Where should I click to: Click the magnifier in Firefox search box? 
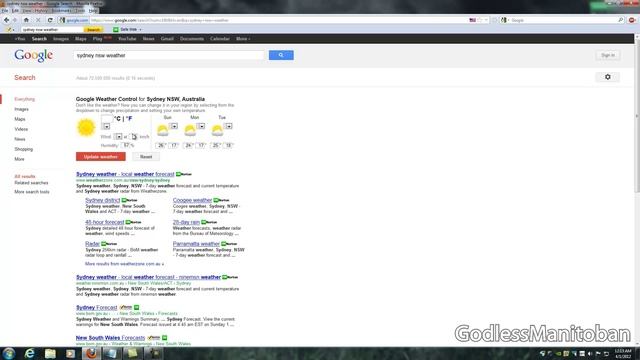click(x=620, y=20)
